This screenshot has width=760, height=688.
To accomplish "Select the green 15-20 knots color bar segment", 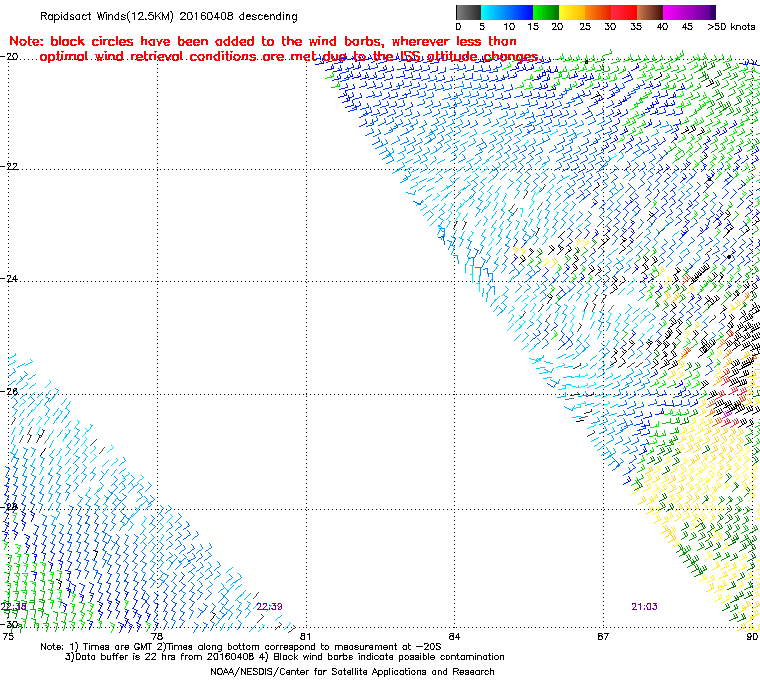I will pos(546,12).
